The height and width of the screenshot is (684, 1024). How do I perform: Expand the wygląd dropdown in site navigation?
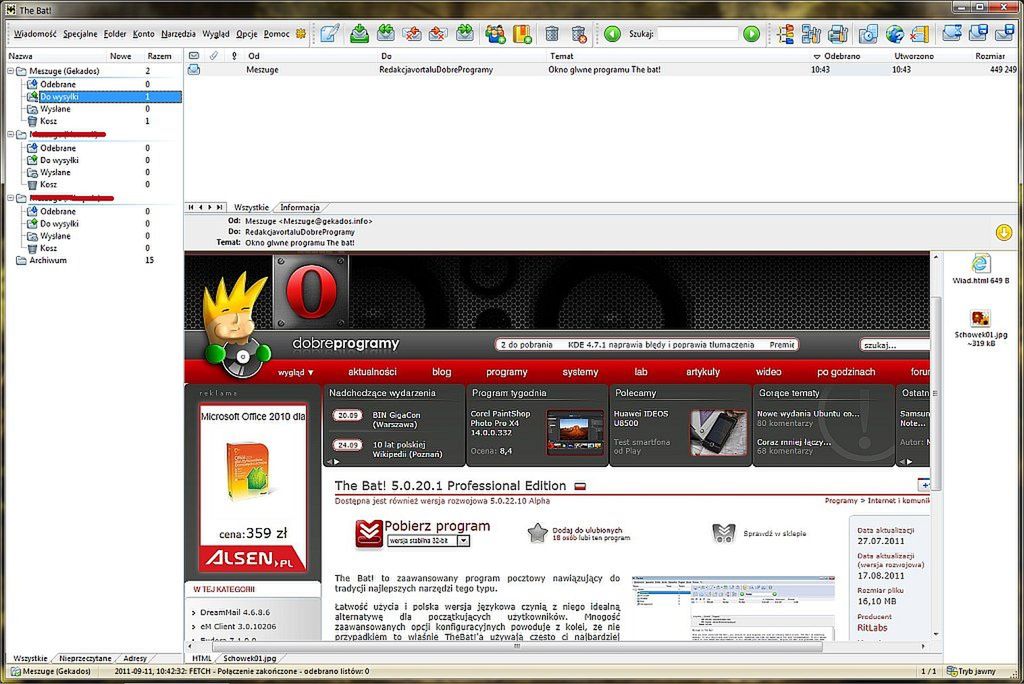point(296,372)
